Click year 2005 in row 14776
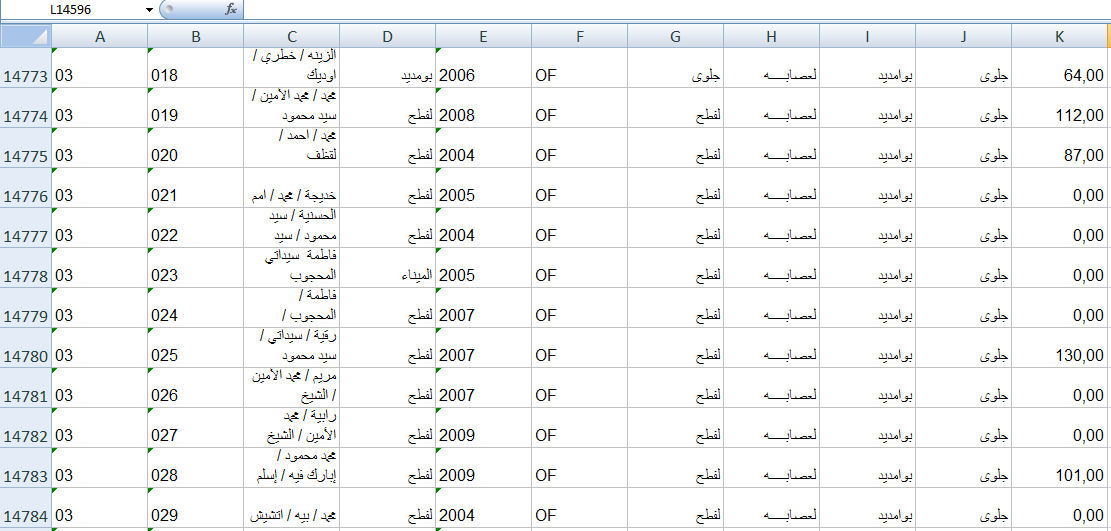The image size is (1111, 531). tap(483, 188)
